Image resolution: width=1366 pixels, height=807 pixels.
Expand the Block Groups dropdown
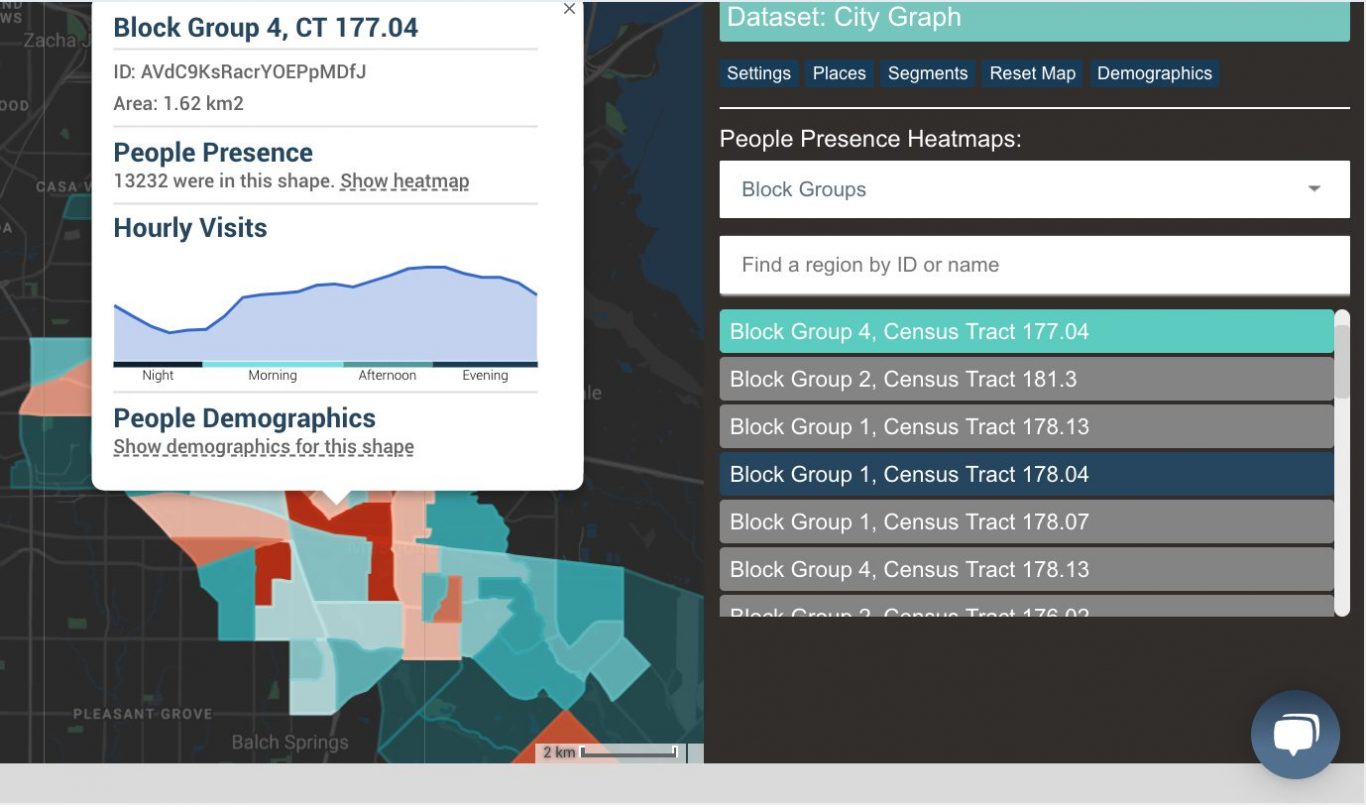point(1035,189)
